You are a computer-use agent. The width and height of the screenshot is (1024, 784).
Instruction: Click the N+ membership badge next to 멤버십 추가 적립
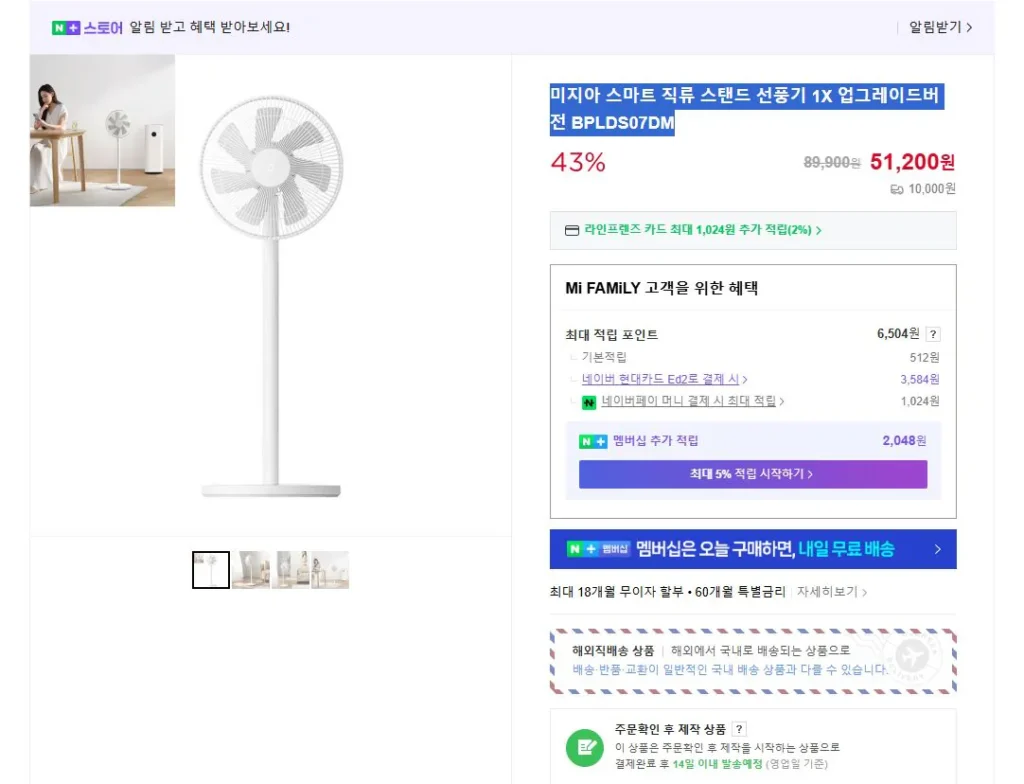[591, 440]
